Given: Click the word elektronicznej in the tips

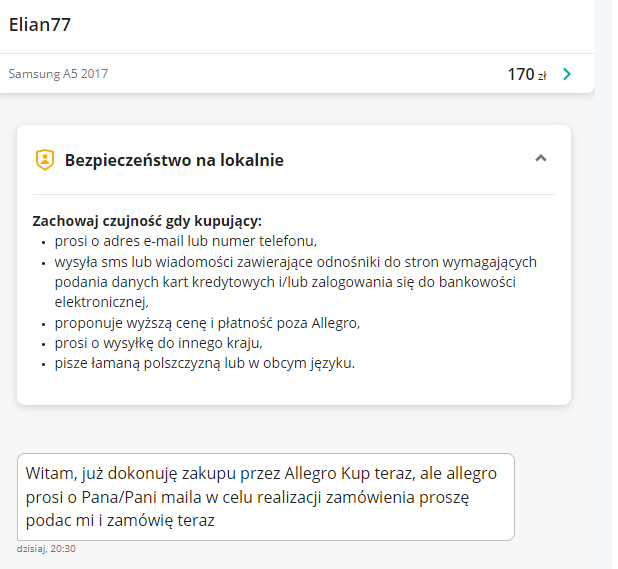Looking at the screenshot, I should click(x=102, y=302).
